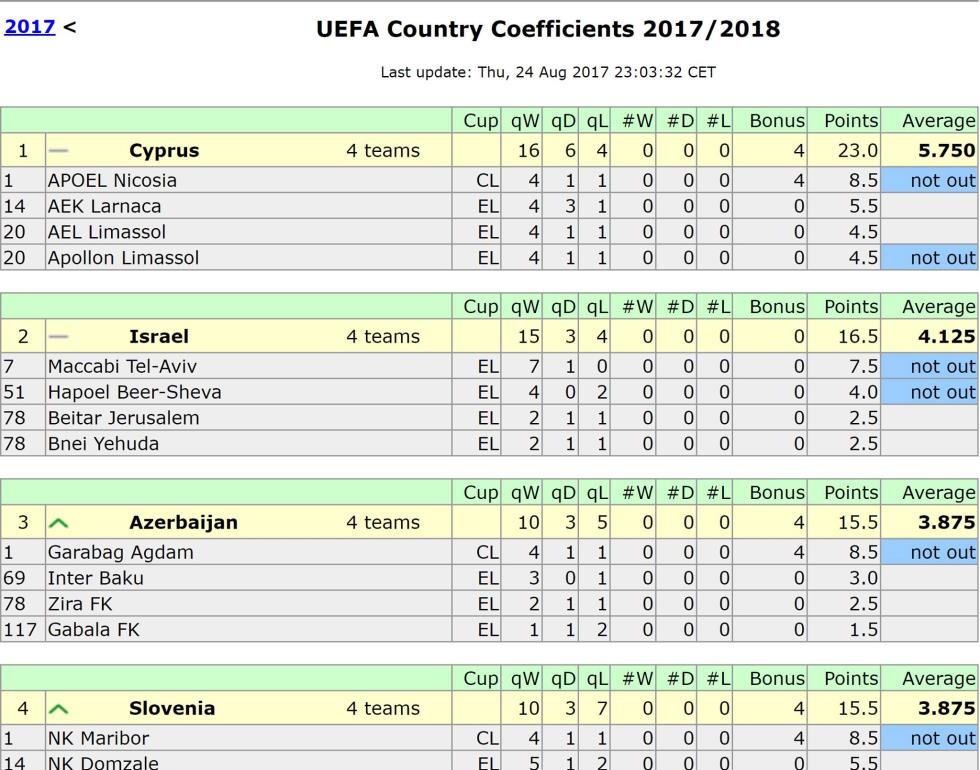Click the Bonus header in Azerbaijan table
This screenshot has width=980, height=770.
click(x=777, y=492)
